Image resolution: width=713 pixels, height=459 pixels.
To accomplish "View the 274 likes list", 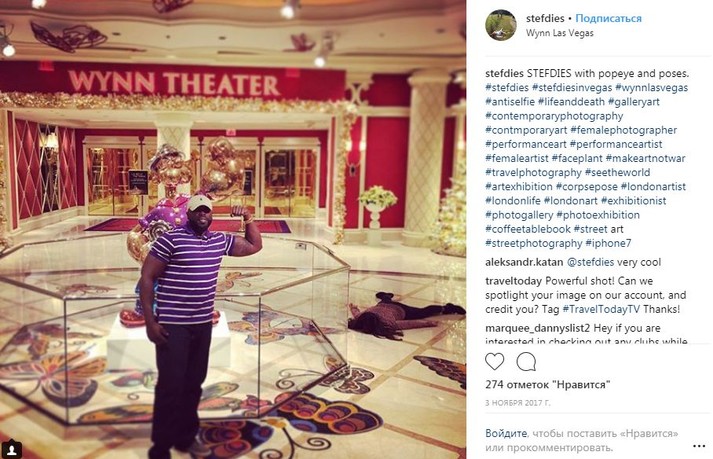I will (547, 385).
